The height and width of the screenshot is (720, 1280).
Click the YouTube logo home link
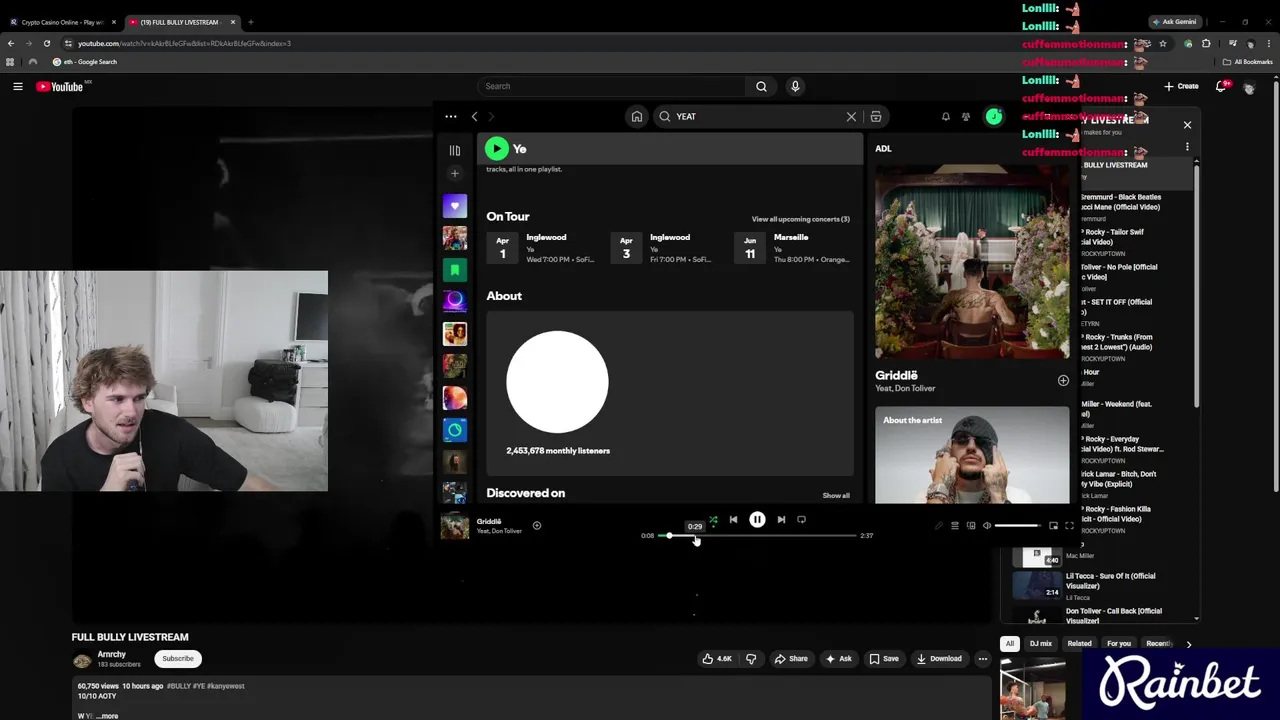pyautogui.click(x=60, y=87)
